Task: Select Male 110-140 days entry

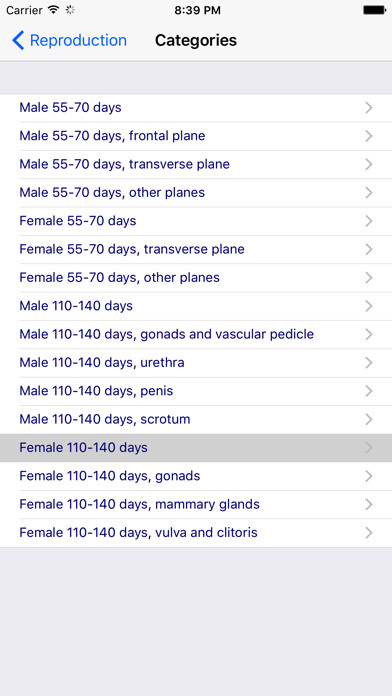Action: pos(196,306)
